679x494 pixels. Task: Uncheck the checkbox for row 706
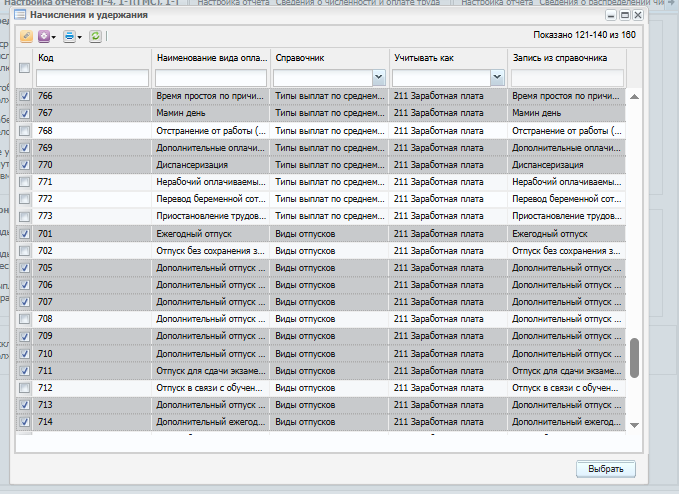(x=25, y=285)
